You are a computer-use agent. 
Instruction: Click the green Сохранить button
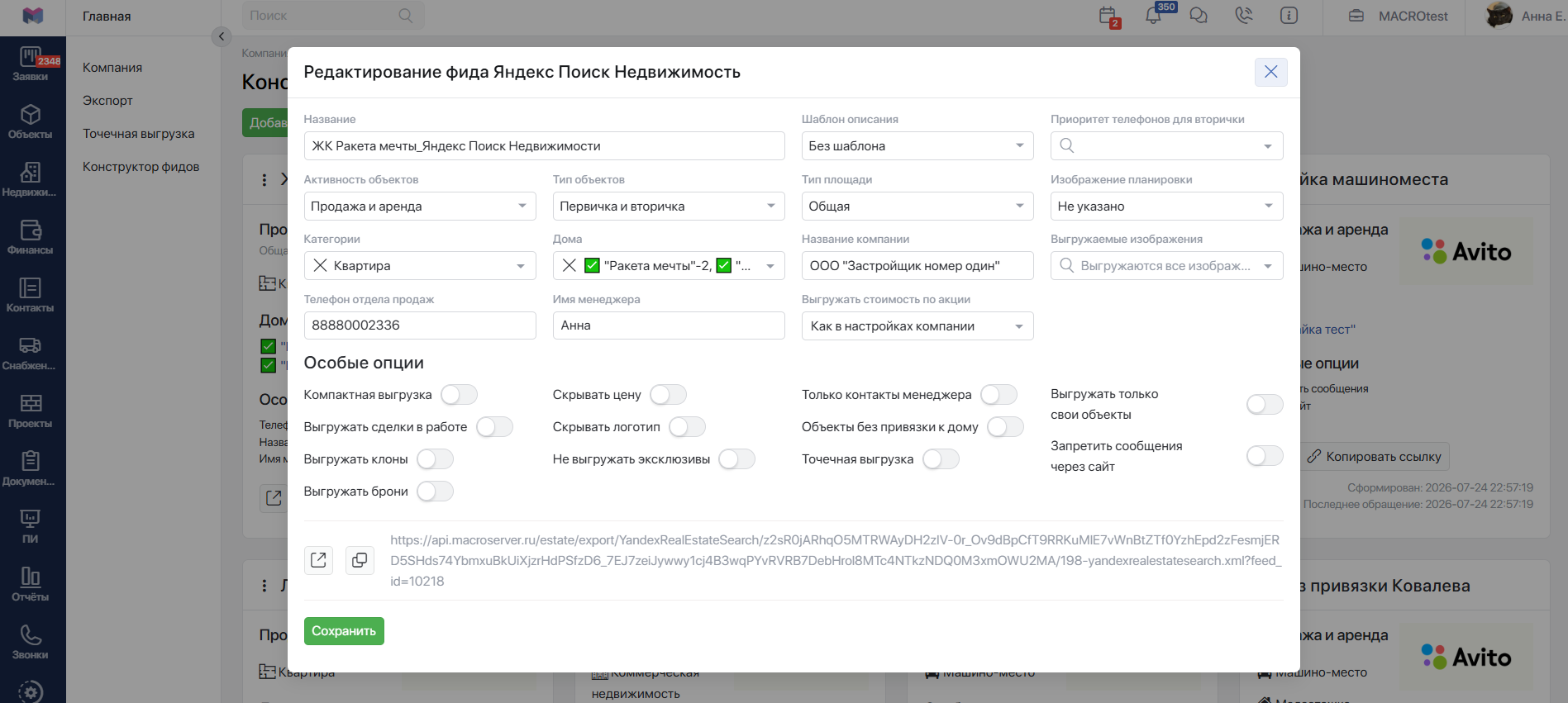tap(344, 631)
